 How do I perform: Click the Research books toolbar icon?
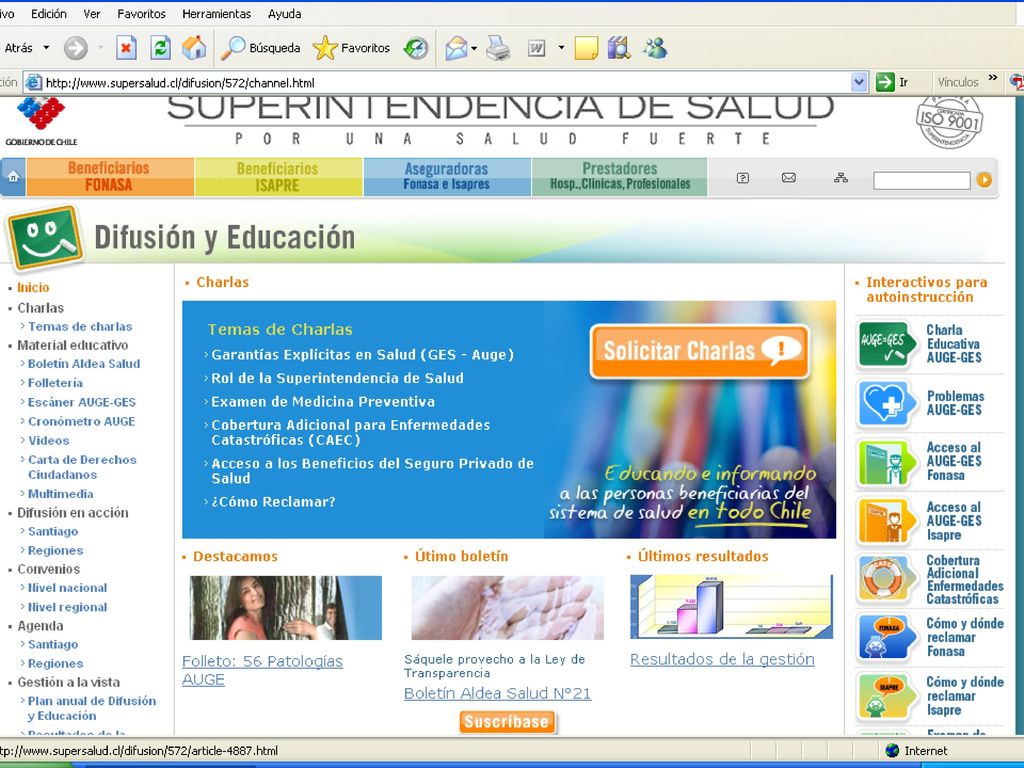pos(618,48)
